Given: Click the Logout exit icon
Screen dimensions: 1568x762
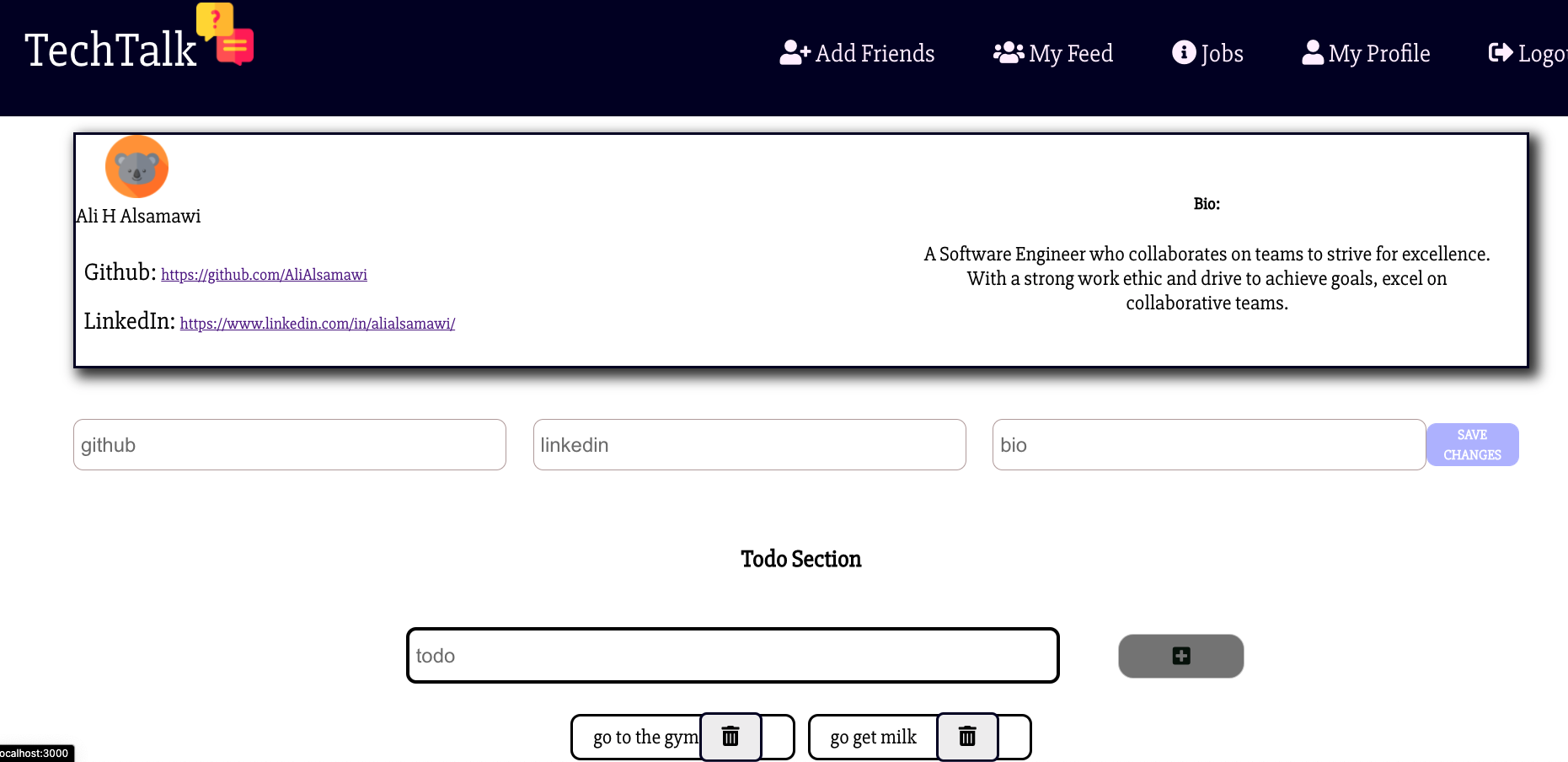Looking at the screenshot, I should pyautogui.click(x=1501, y=52).
